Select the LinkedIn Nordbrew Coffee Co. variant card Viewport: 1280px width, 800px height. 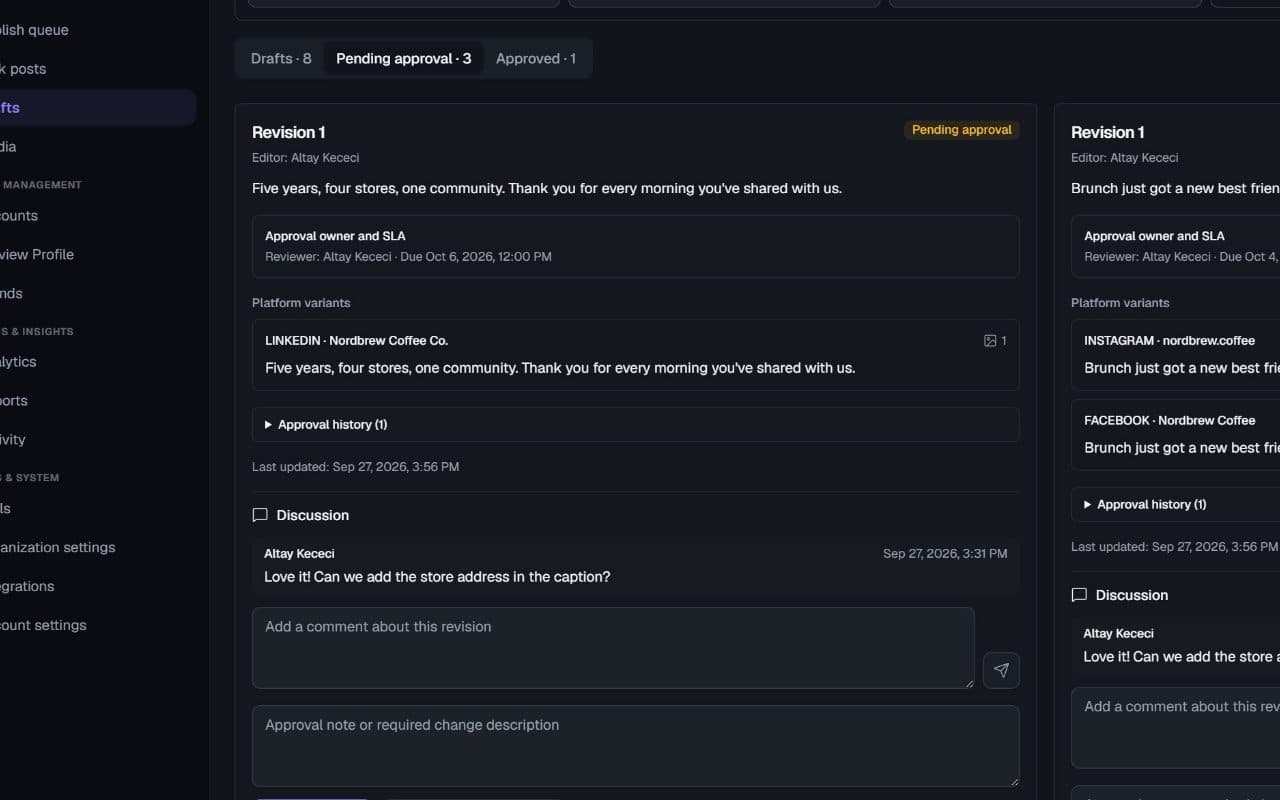pyautogui.click(x=636, y=355)
